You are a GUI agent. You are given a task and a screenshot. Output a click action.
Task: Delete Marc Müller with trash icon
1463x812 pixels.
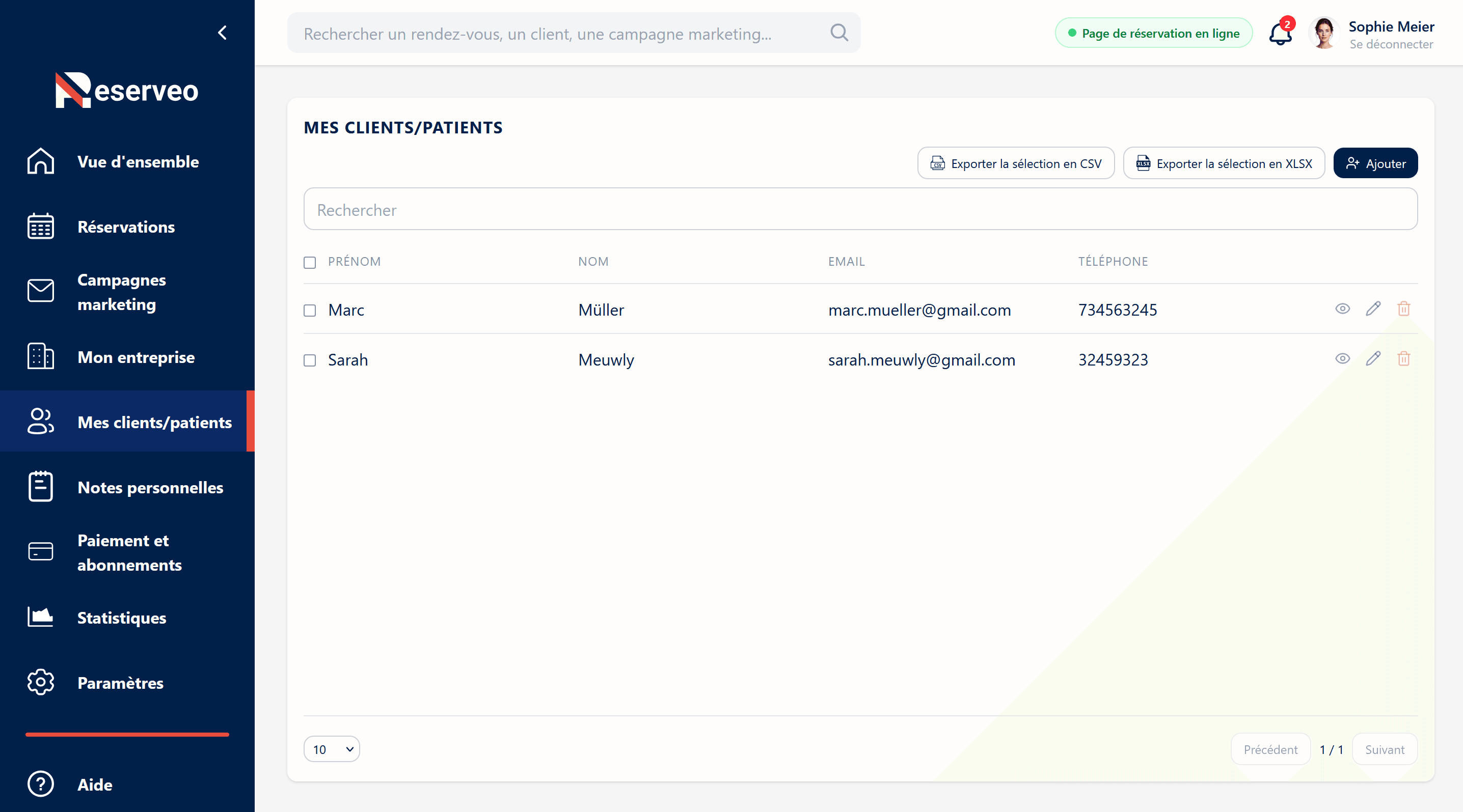[x=1404, y=309]
